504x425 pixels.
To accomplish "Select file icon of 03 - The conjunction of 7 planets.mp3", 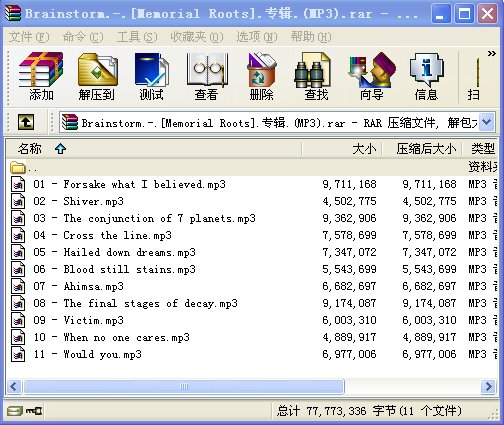I will click(x=18, y=218).
